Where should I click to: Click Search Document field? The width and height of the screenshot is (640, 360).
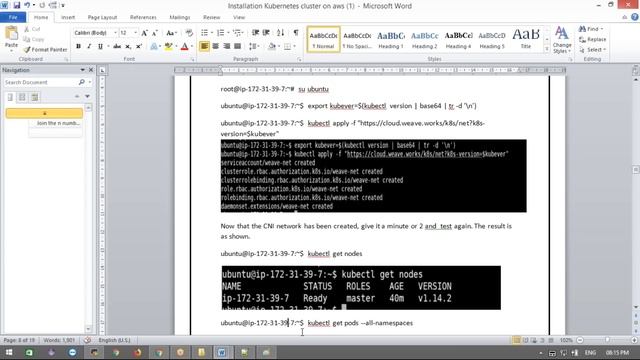click(40, 82)
